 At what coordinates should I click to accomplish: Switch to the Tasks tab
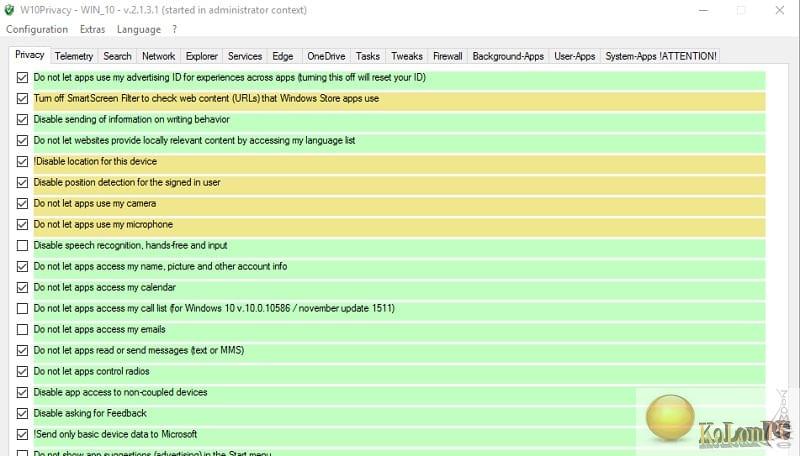(368, 56)
